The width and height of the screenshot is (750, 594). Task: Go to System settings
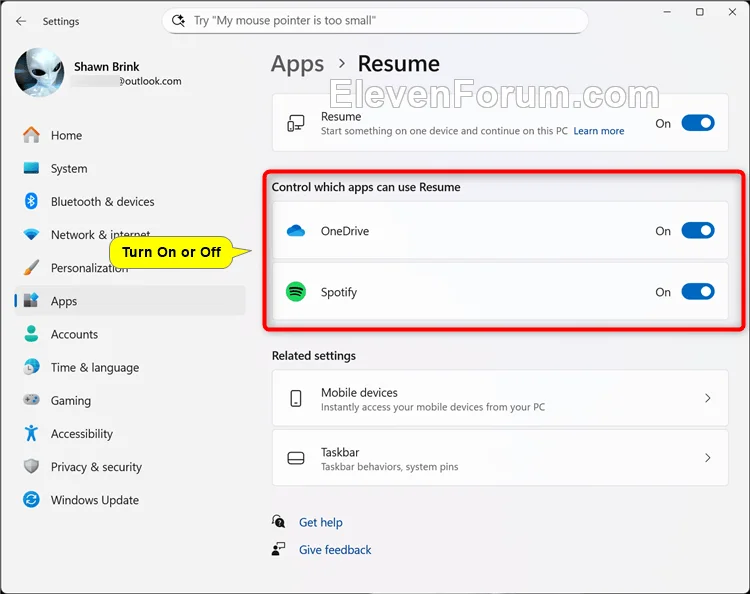(130, 168)
